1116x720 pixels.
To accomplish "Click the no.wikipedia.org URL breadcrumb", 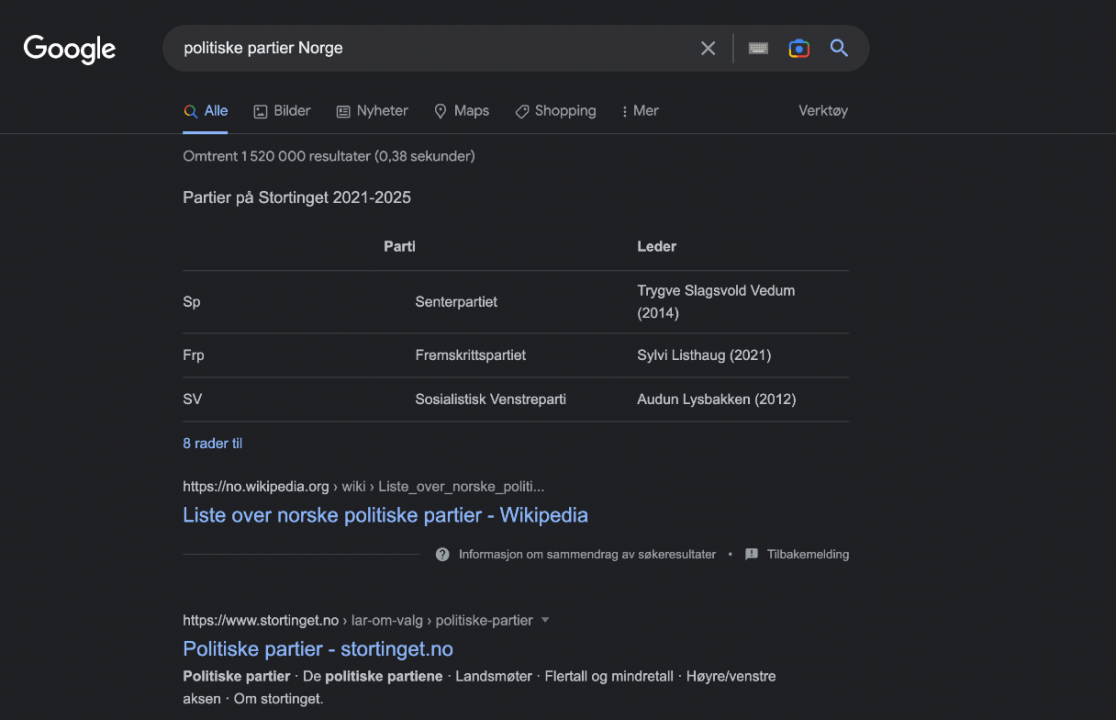I will (x=364, y=487).
